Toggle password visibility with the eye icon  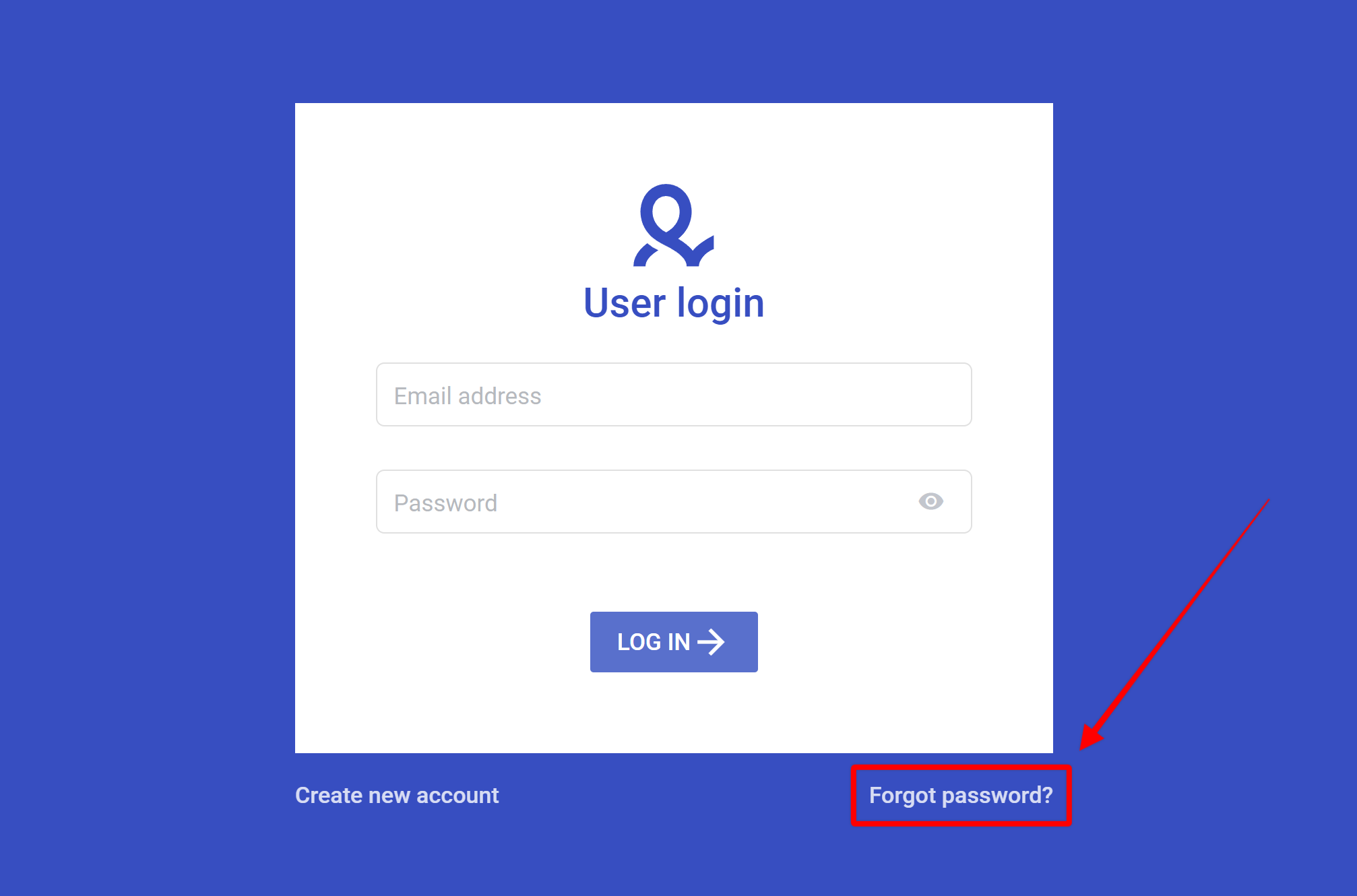[x=930, y=501]
